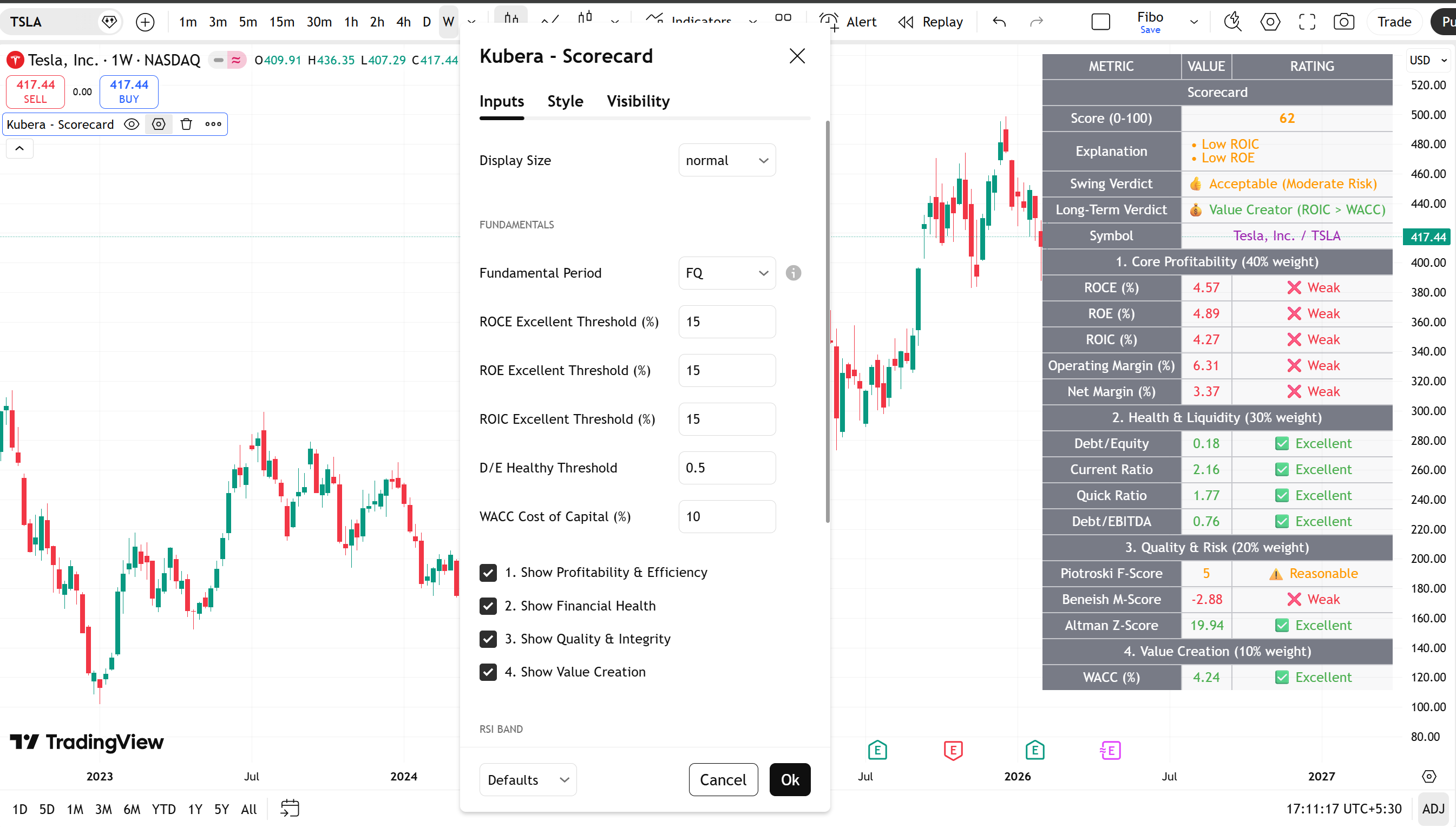The image size is (1456, 827).
Task: Hide the Kubera Scorecard indicator via eye icon
Action: [x=131, y=124]
